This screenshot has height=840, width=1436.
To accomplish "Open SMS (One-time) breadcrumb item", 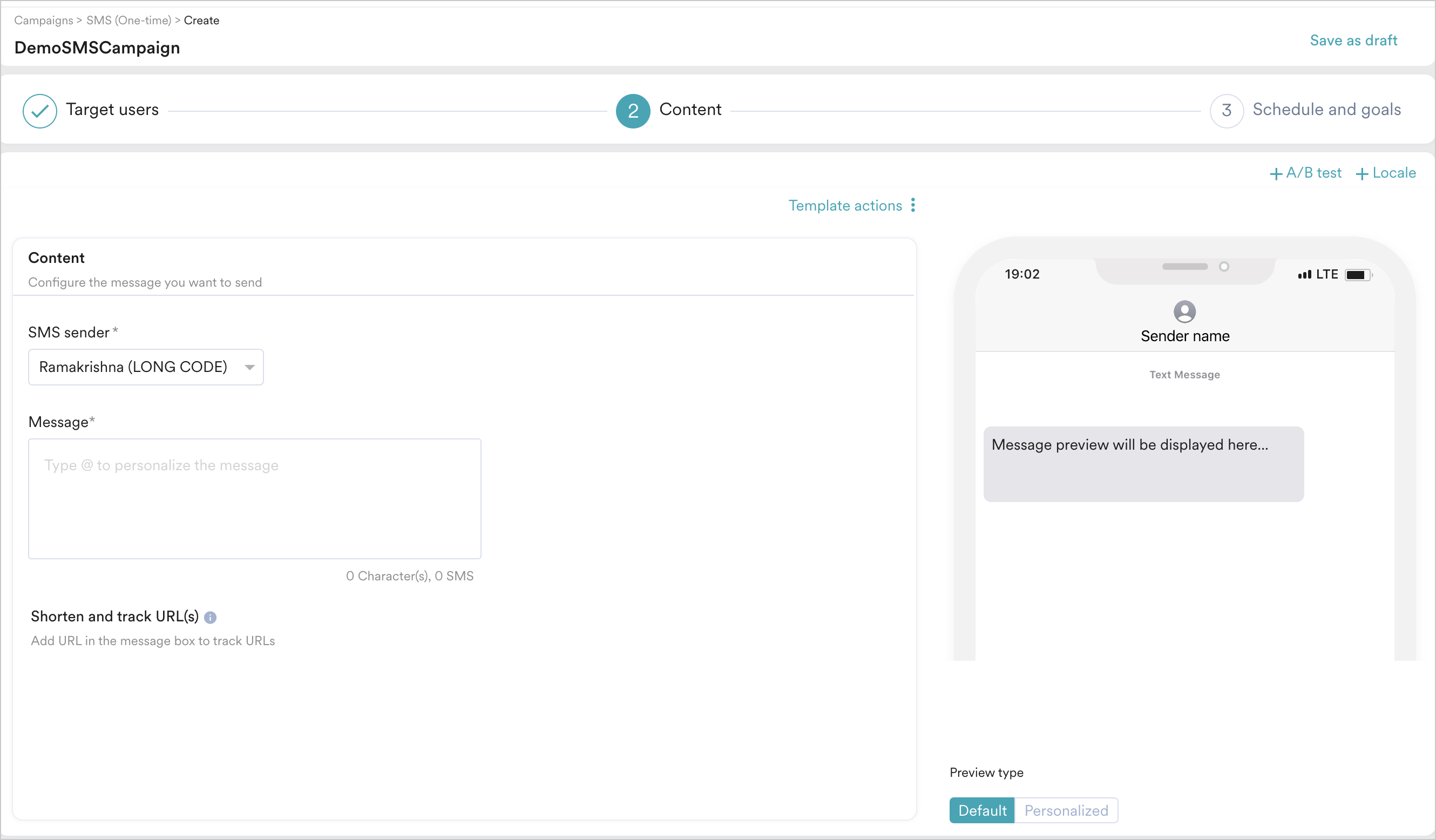I will point(129,20).
